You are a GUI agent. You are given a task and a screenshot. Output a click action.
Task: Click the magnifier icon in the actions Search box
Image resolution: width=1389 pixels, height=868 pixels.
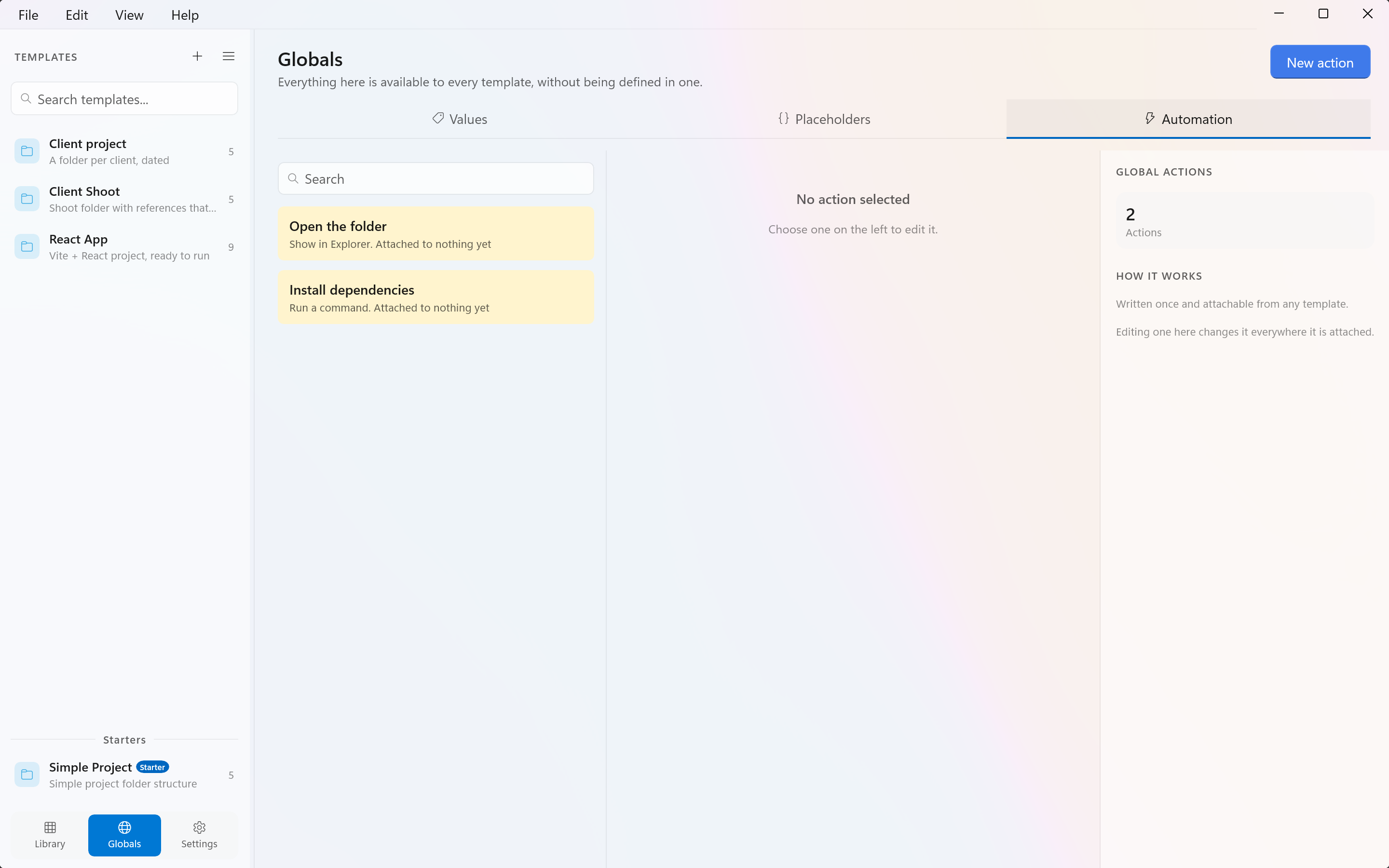click(x=293, y=178)
